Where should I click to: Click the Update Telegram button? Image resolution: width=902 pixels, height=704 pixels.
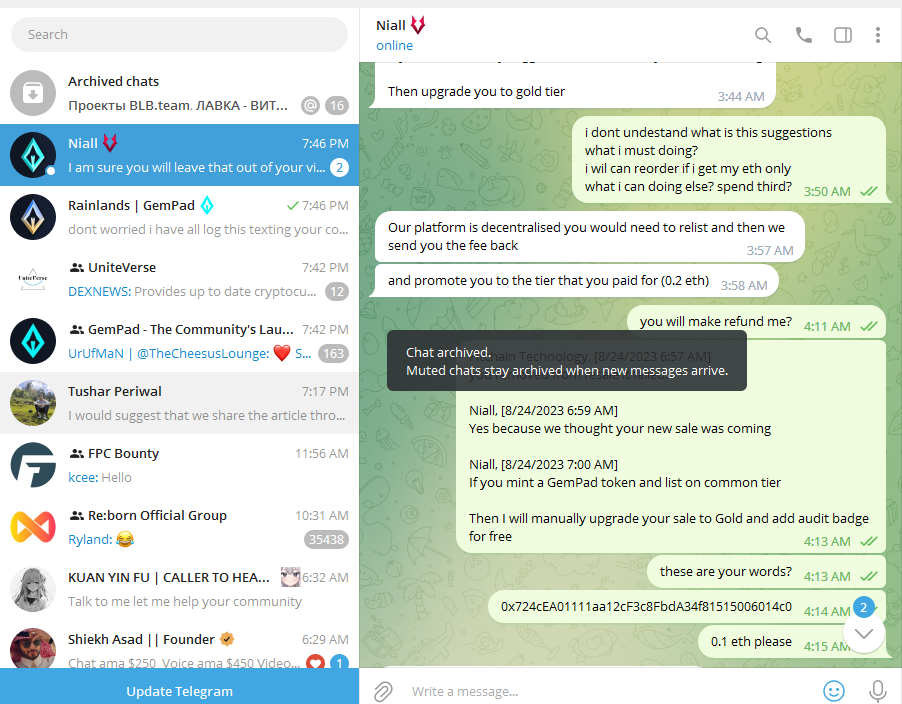(179, 691)
